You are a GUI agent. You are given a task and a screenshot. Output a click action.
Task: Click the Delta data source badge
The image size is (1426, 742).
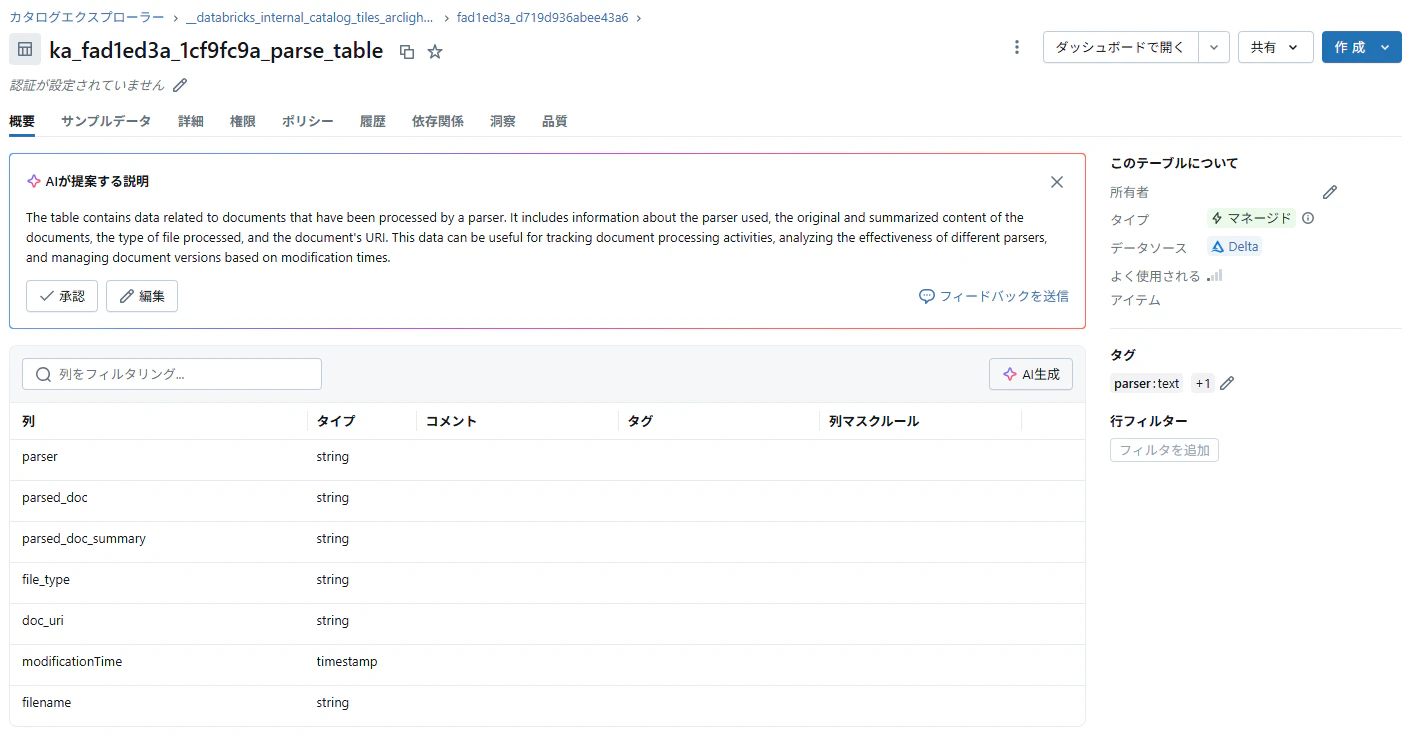coord(1235,246)
